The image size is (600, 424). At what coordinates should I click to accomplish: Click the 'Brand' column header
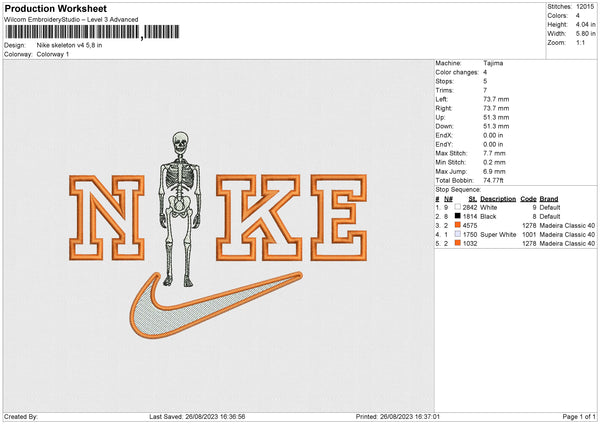[549, 199]
